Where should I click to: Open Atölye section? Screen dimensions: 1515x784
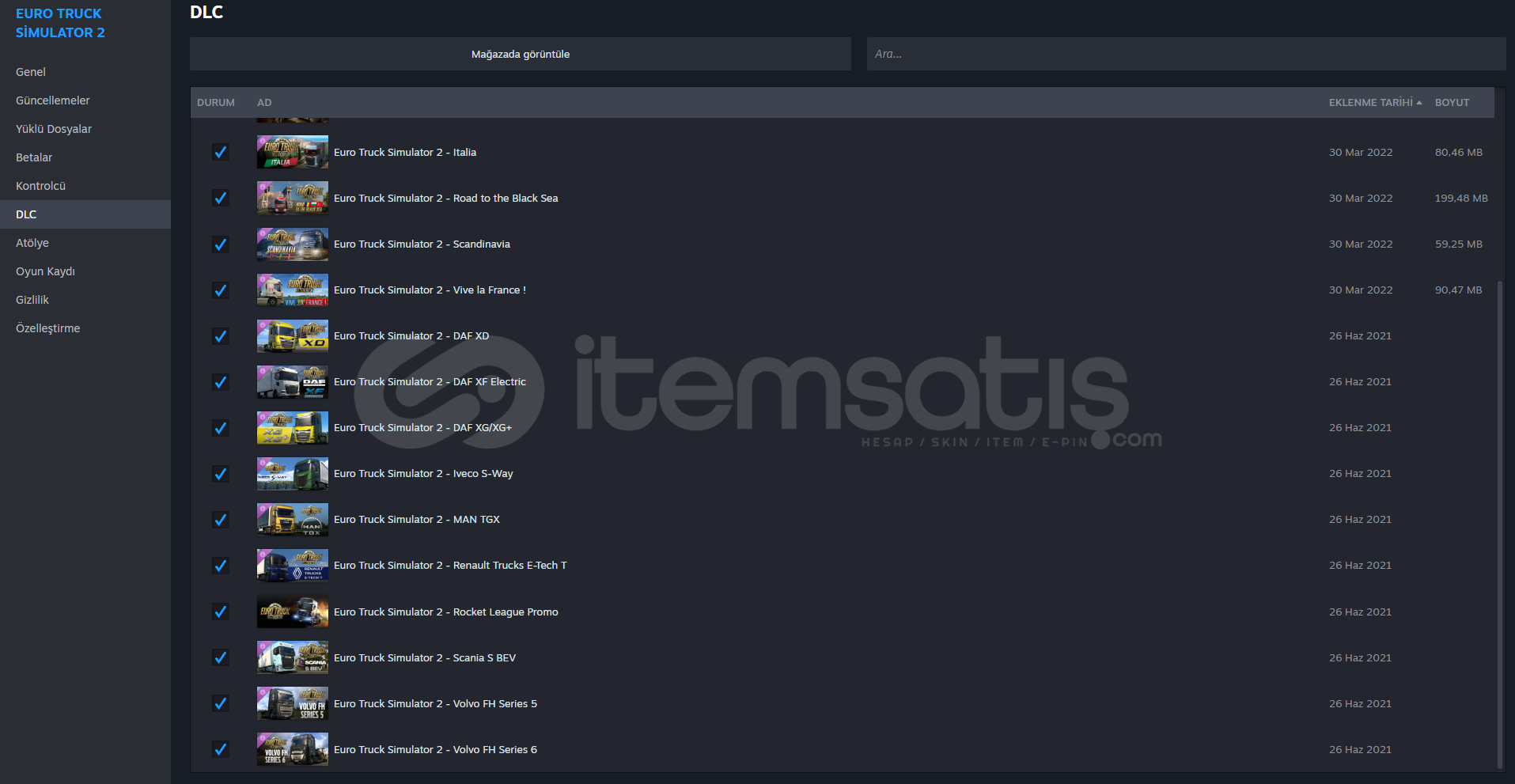[85, 243]
